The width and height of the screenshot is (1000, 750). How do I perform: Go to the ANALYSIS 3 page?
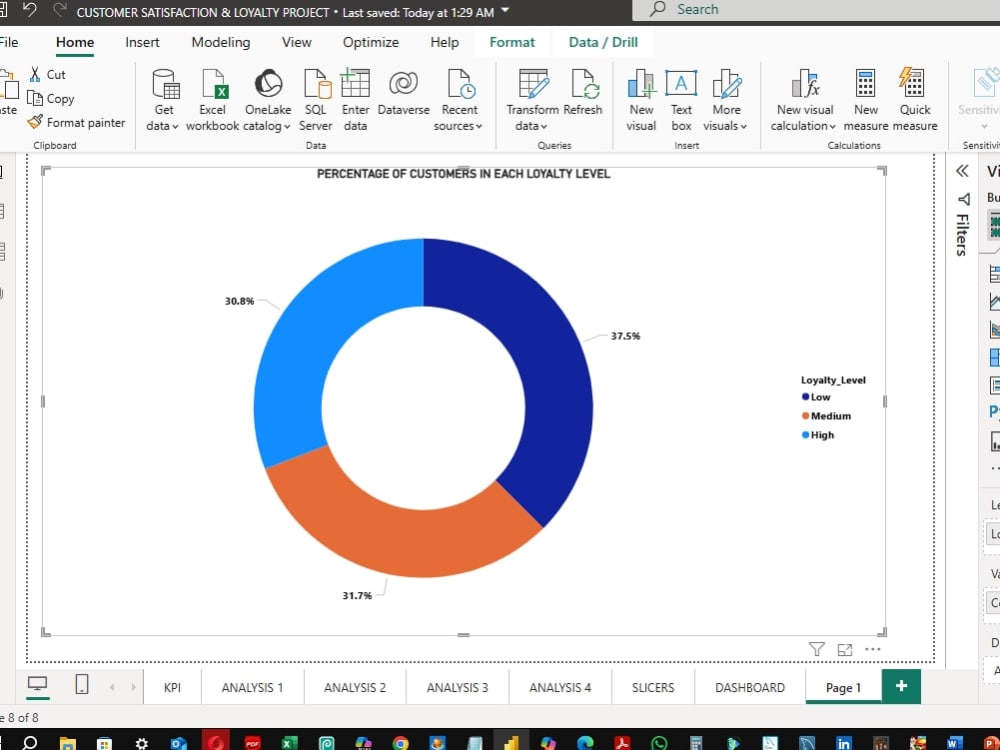[457, 688]
